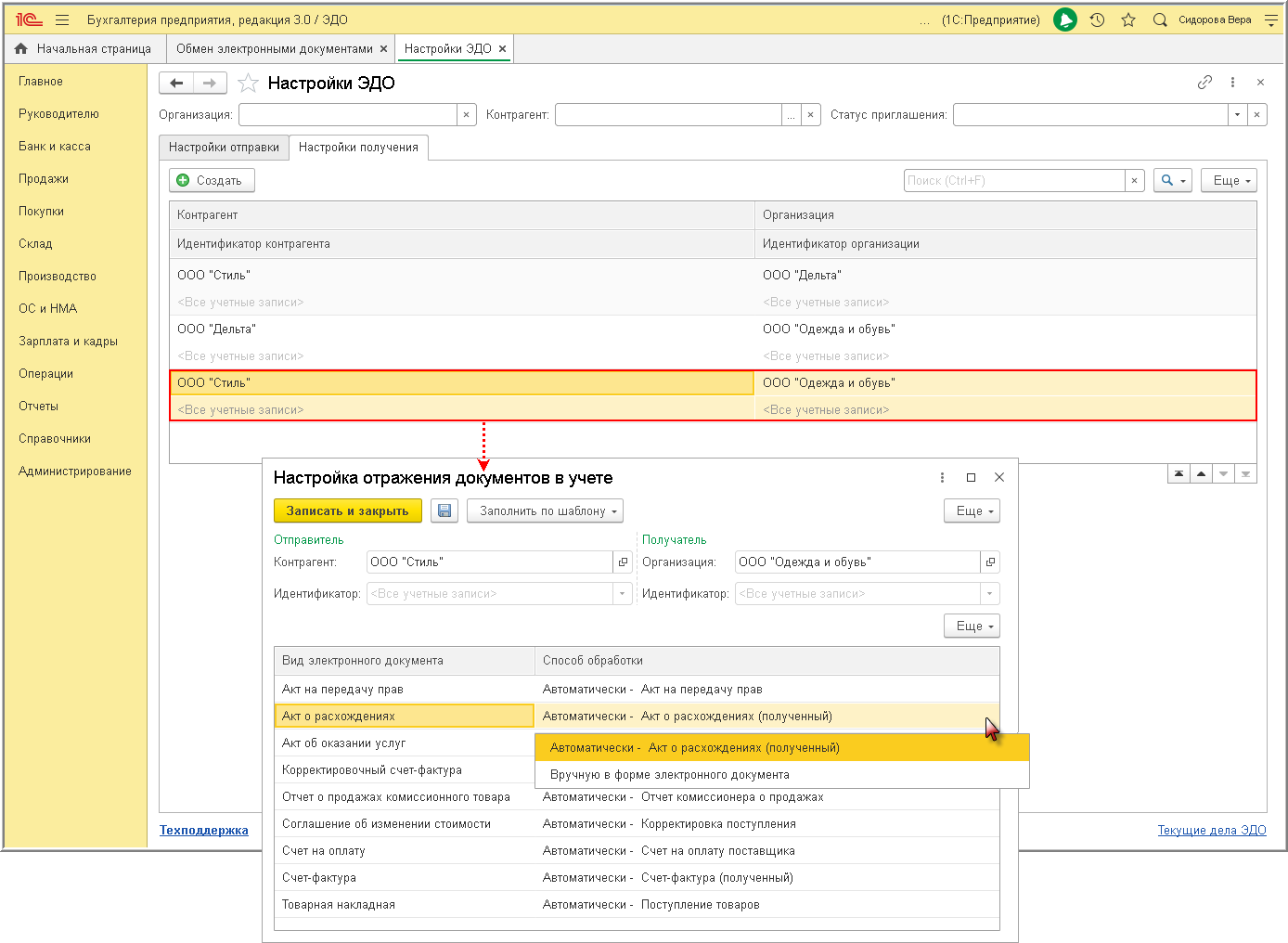The image size is (1288, 943).
Task: Open ООО "Одежда и обувь" organization card
Action: coord(990,562)
